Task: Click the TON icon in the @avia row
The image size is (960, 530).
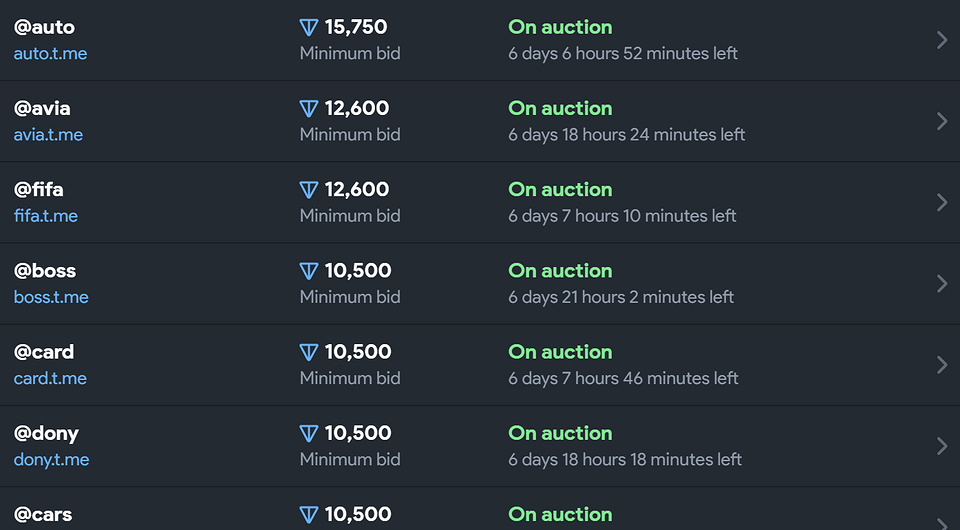Action: (x=308, y=109)
